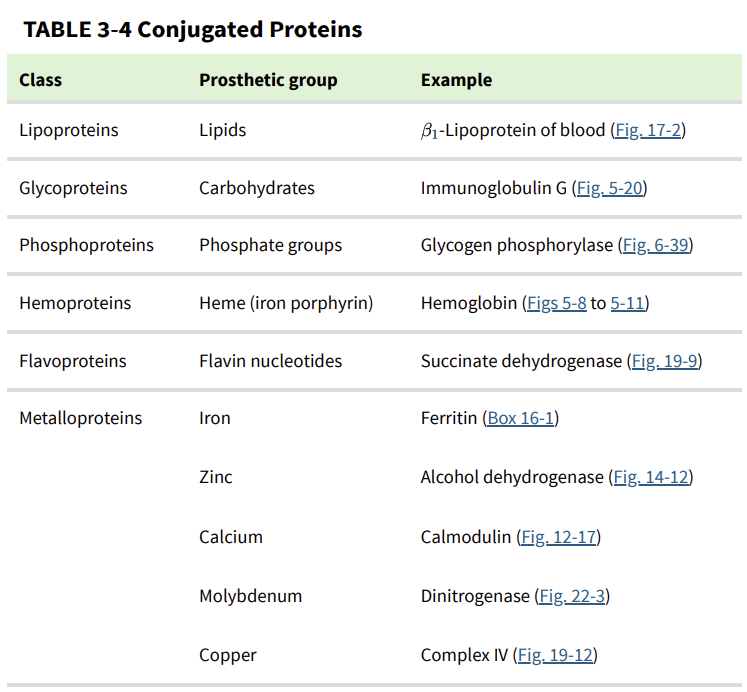Select the Lipoproteins class cell

click(69, 130)
